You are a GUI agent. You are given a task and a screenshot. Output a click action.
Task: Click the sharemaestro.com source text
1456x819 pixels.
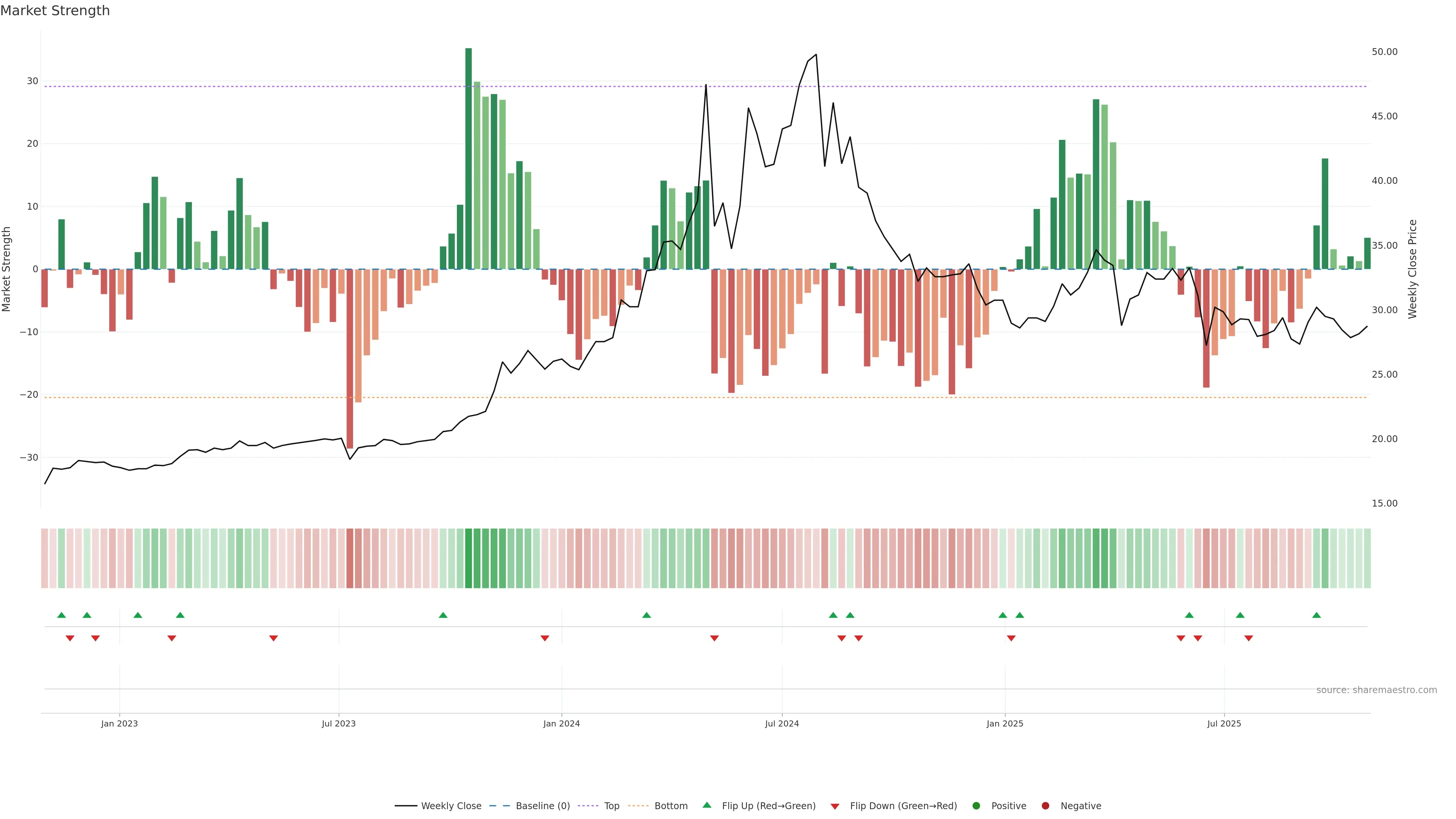pos(1376,690)
